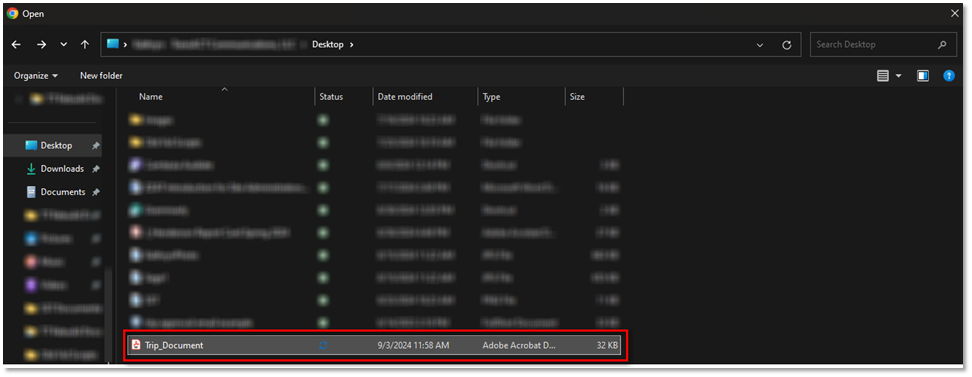Open the address bar history dropdown

coord(760,45)
